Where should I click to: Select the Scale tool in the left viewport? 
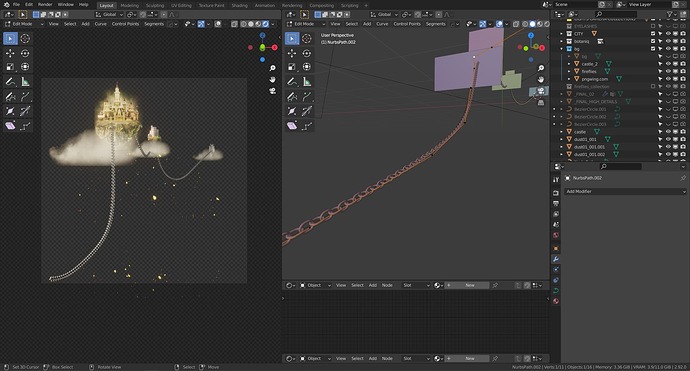[x=10, y=67]
